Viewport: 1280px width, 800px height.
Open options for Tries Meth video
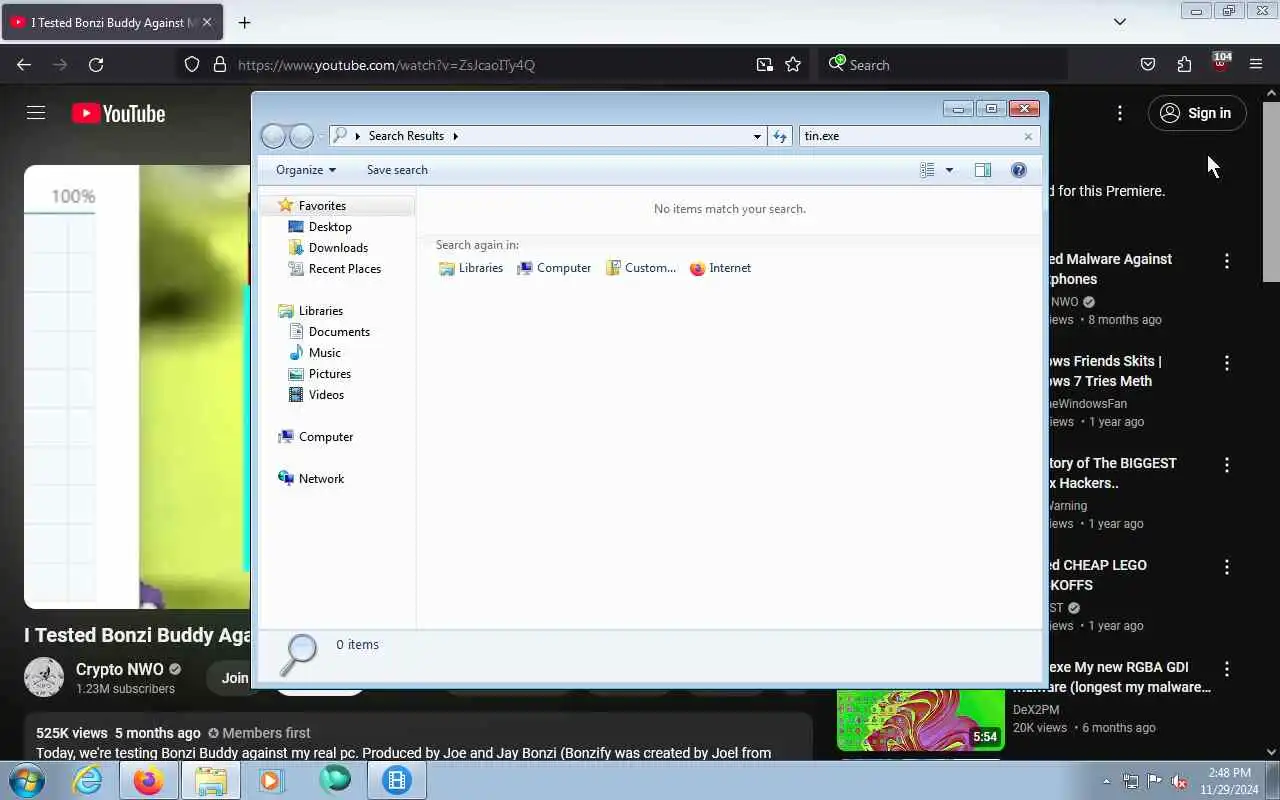(x=1227, y=363)
